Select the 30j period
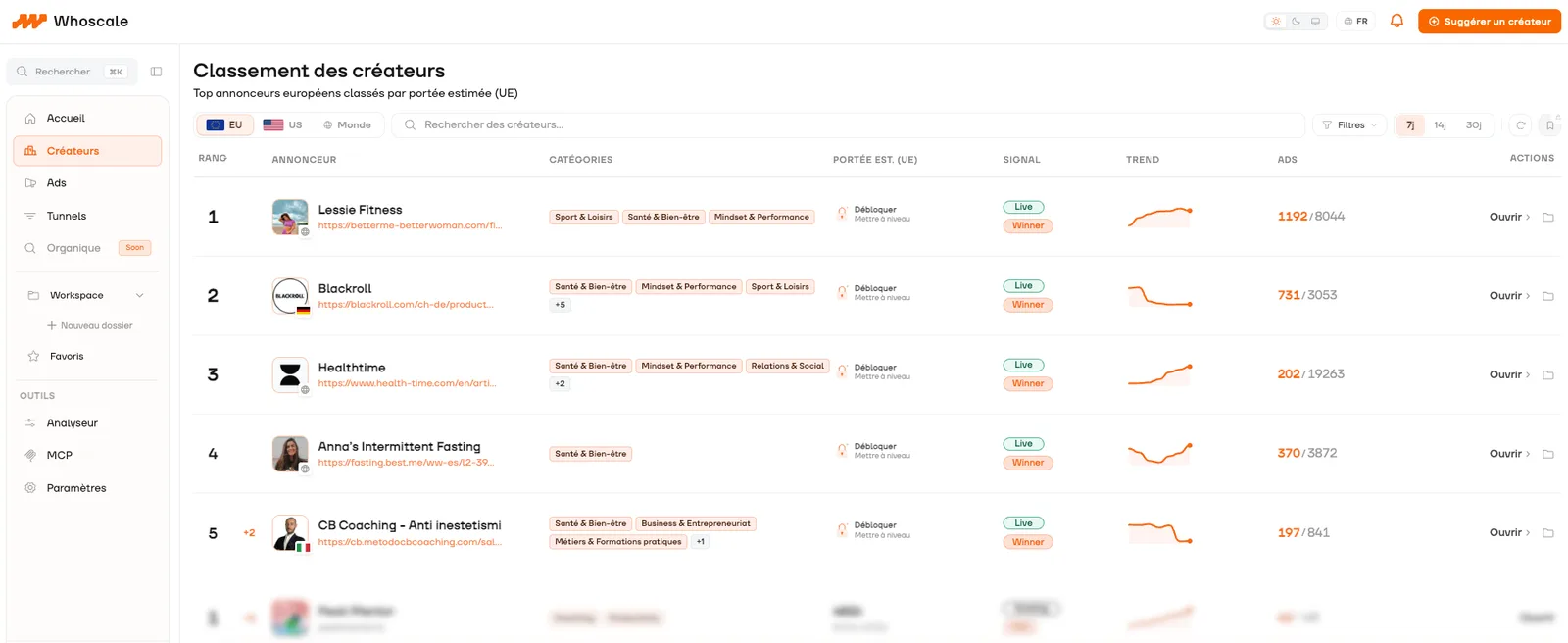 1473,124
